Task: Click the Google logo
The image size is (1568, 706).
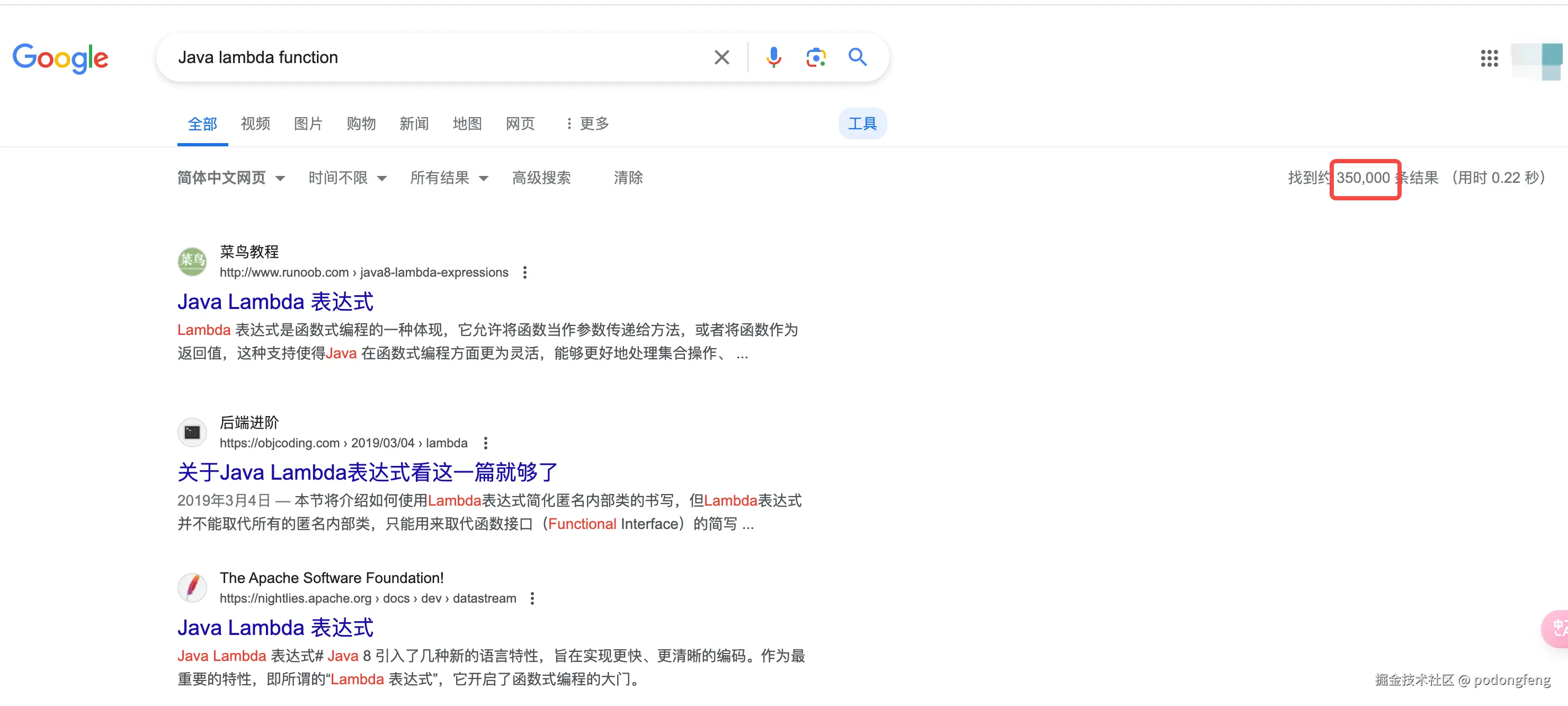Action: click(x=60, y=58)
